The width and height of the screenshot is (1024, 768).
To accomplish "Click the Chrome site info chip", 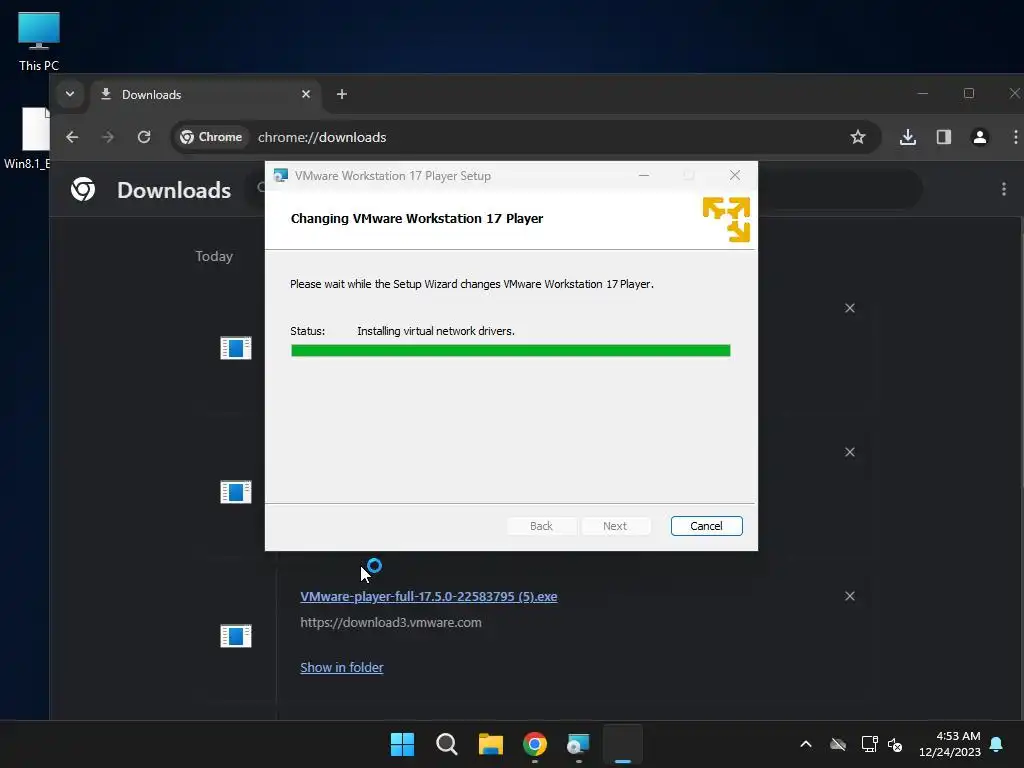I will 211,137.
